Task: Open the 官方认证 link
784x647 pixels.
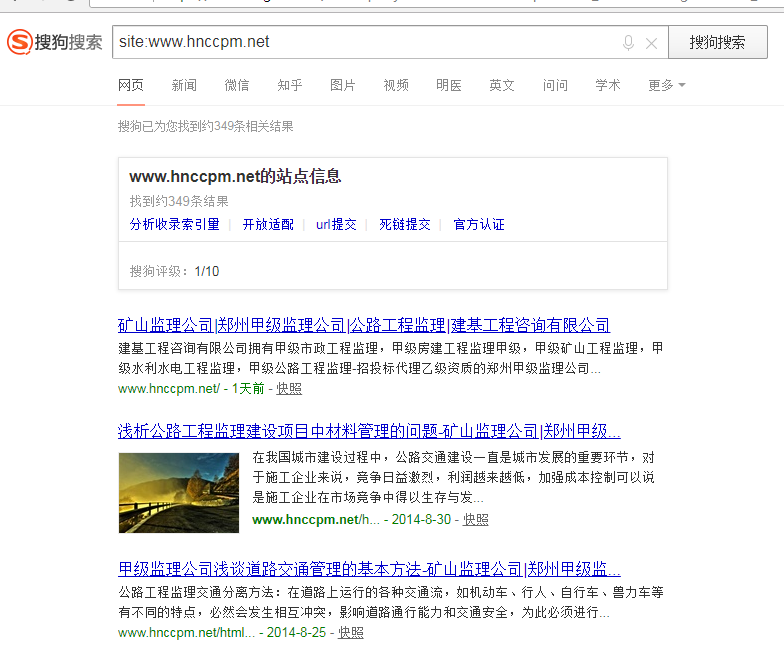Action: tap(478, 224)
